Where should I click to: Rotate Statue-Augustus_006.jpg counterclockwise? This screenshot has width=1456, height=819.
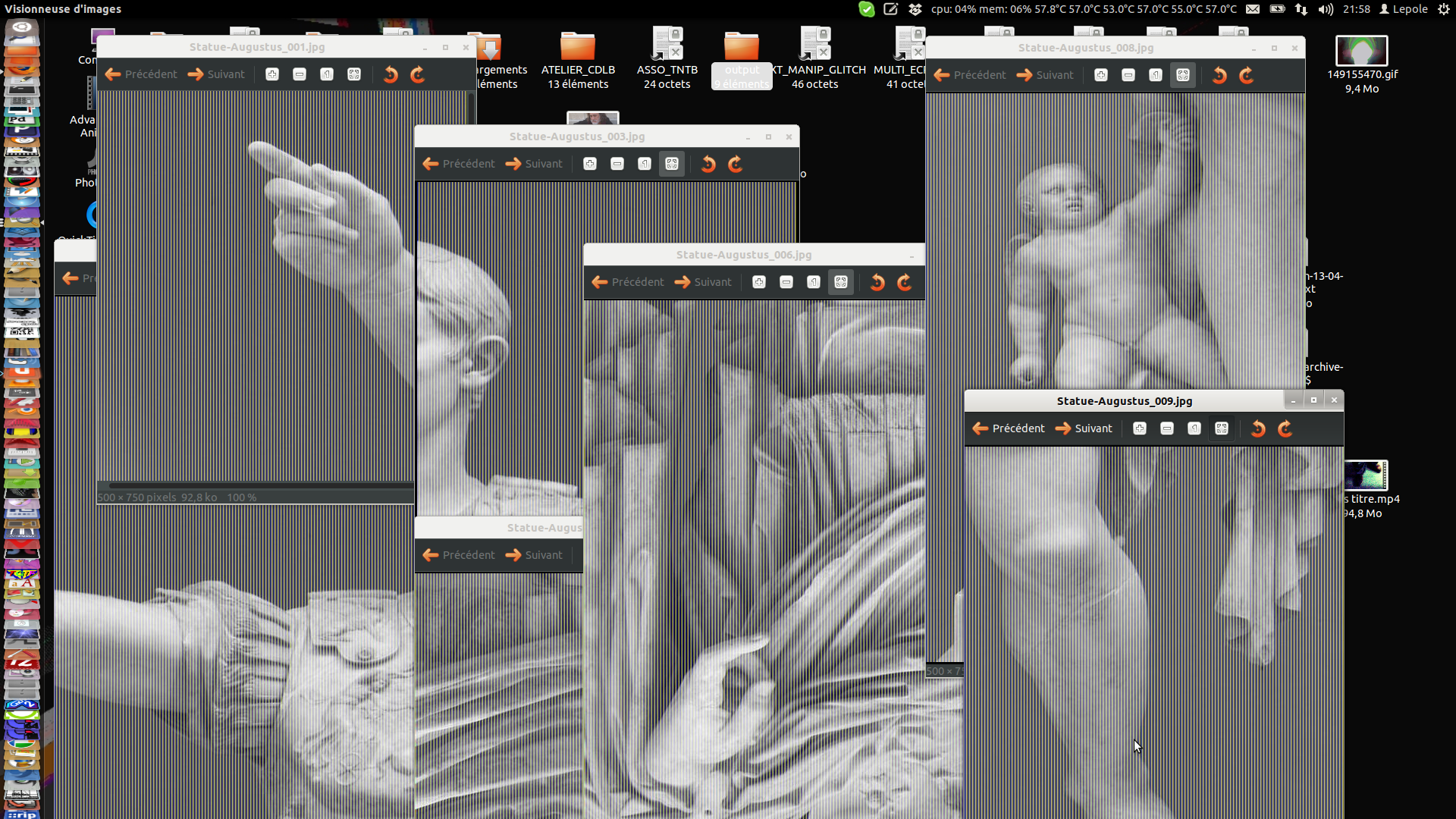(x=877, y=282)
